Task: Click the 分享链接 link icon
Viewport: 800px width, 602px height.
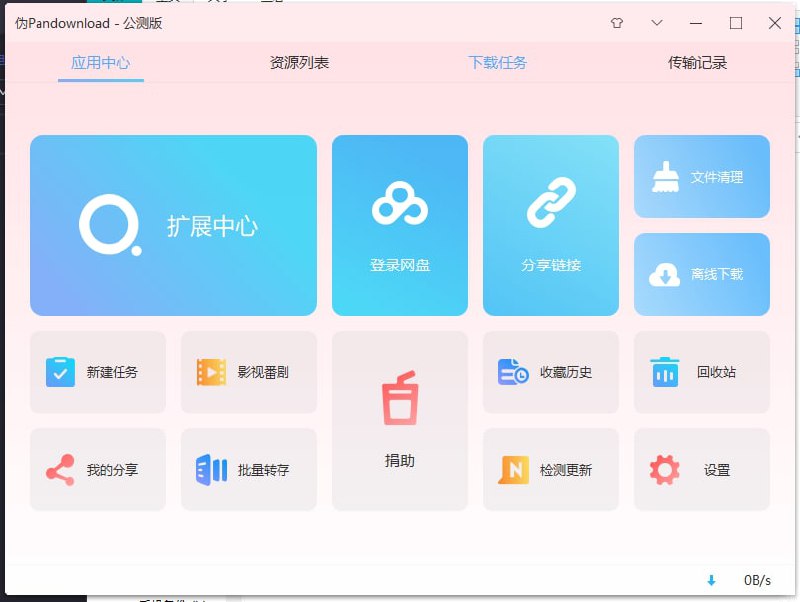Action: pyautogui.click(x=551, y=223)
